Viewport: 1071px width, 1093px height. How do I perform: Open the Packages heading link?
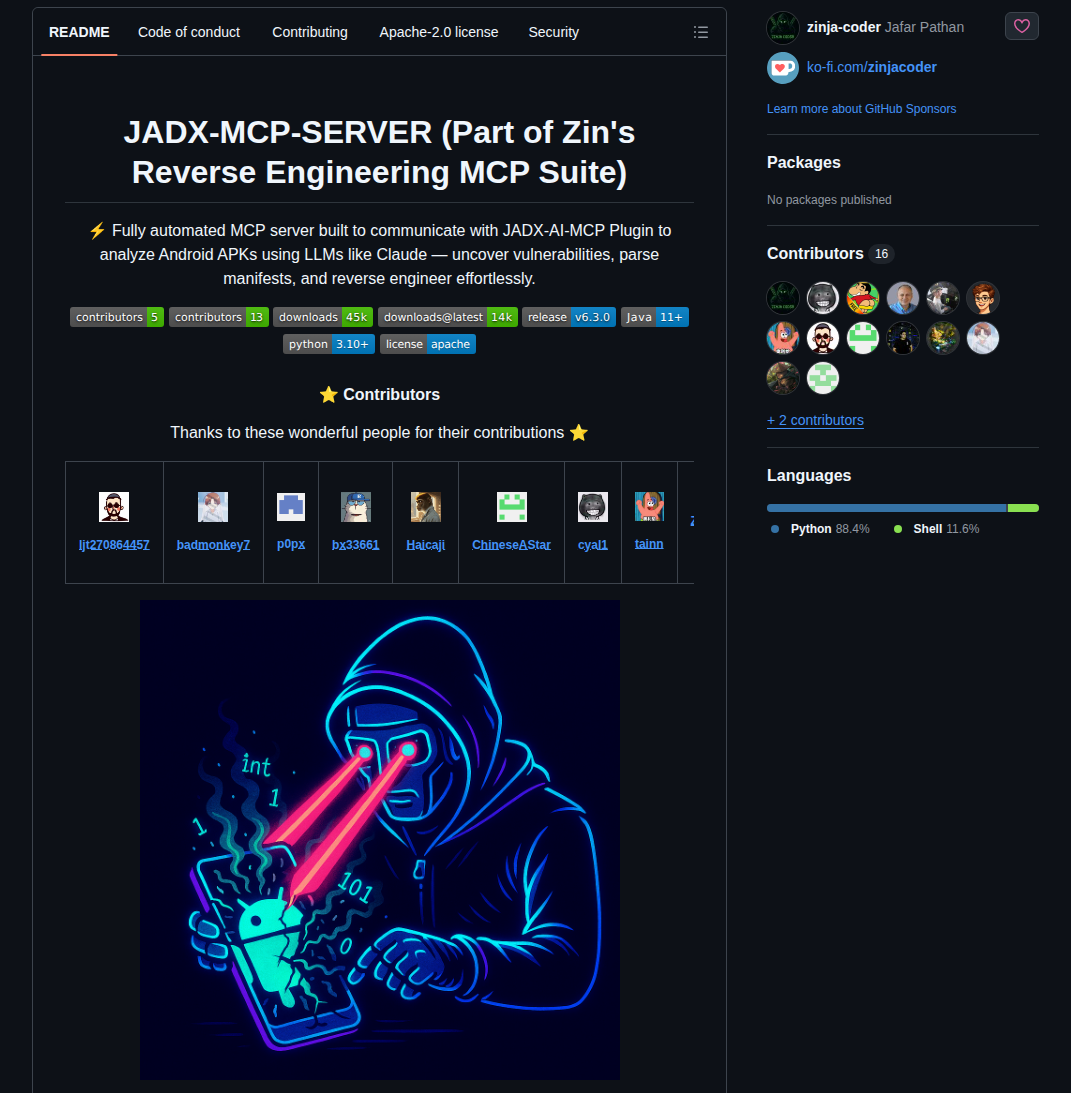pos(804,162)
